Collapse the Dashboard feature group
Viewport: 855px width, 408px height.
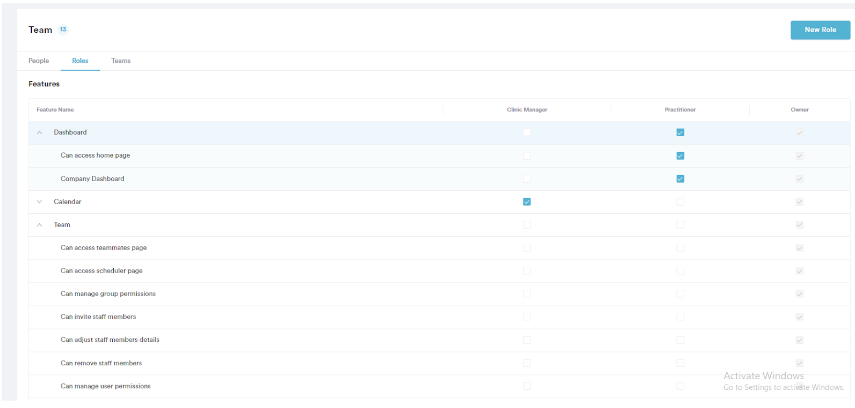pyautogui.click(x=40, y=133)
